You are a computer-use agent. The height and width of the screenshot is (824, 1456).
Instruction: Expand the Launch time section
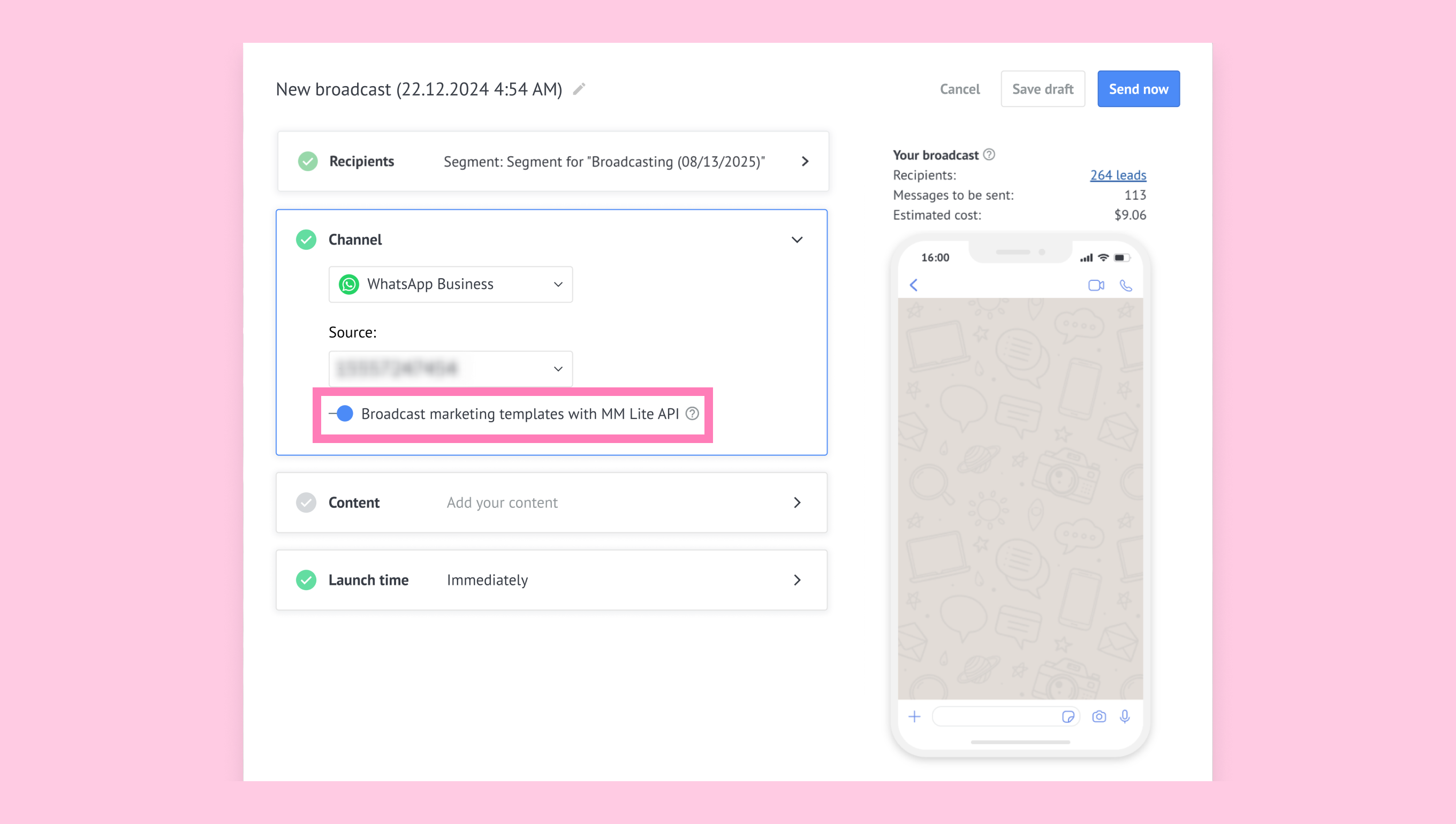(797, 580)
